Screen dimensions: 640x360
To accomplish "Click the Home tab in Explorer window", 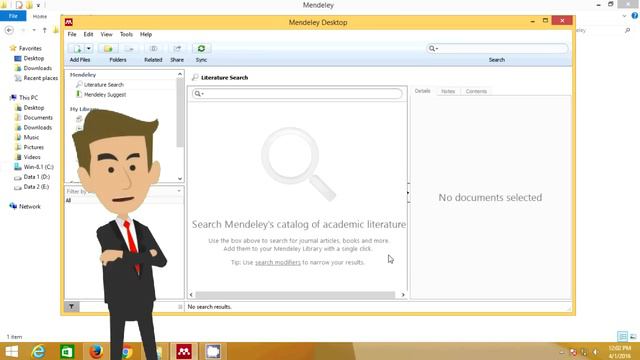I will click(x=40, y=16).
